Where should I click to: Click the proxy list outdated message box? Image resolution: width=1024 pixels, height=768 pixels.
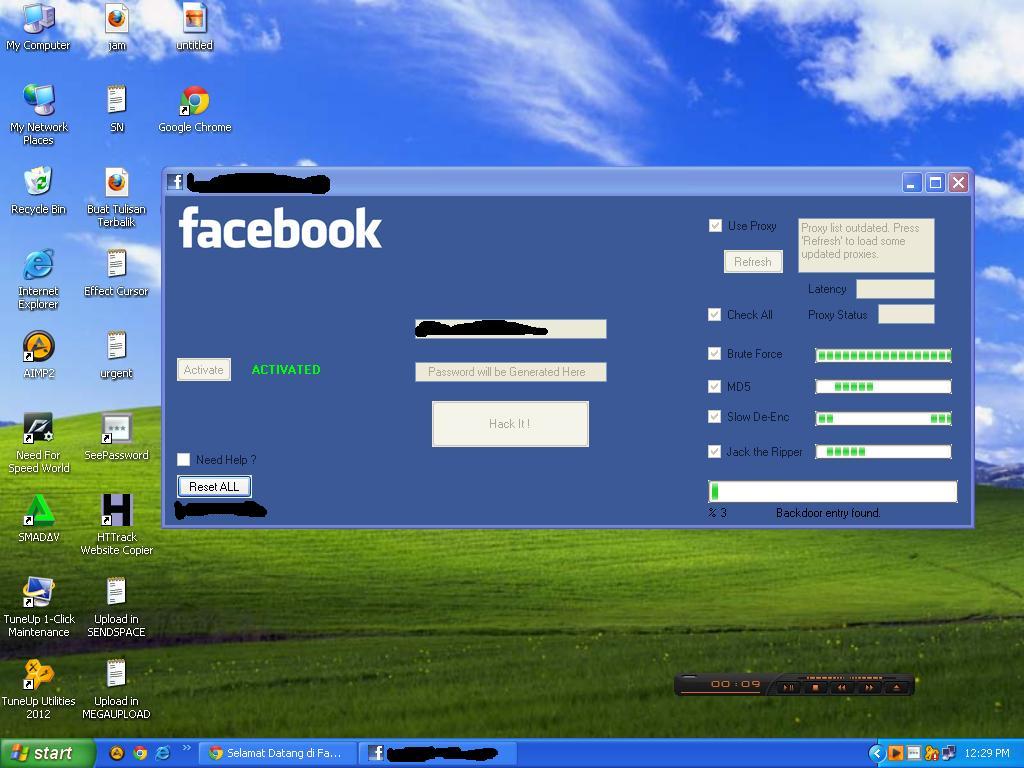(866, 245)
